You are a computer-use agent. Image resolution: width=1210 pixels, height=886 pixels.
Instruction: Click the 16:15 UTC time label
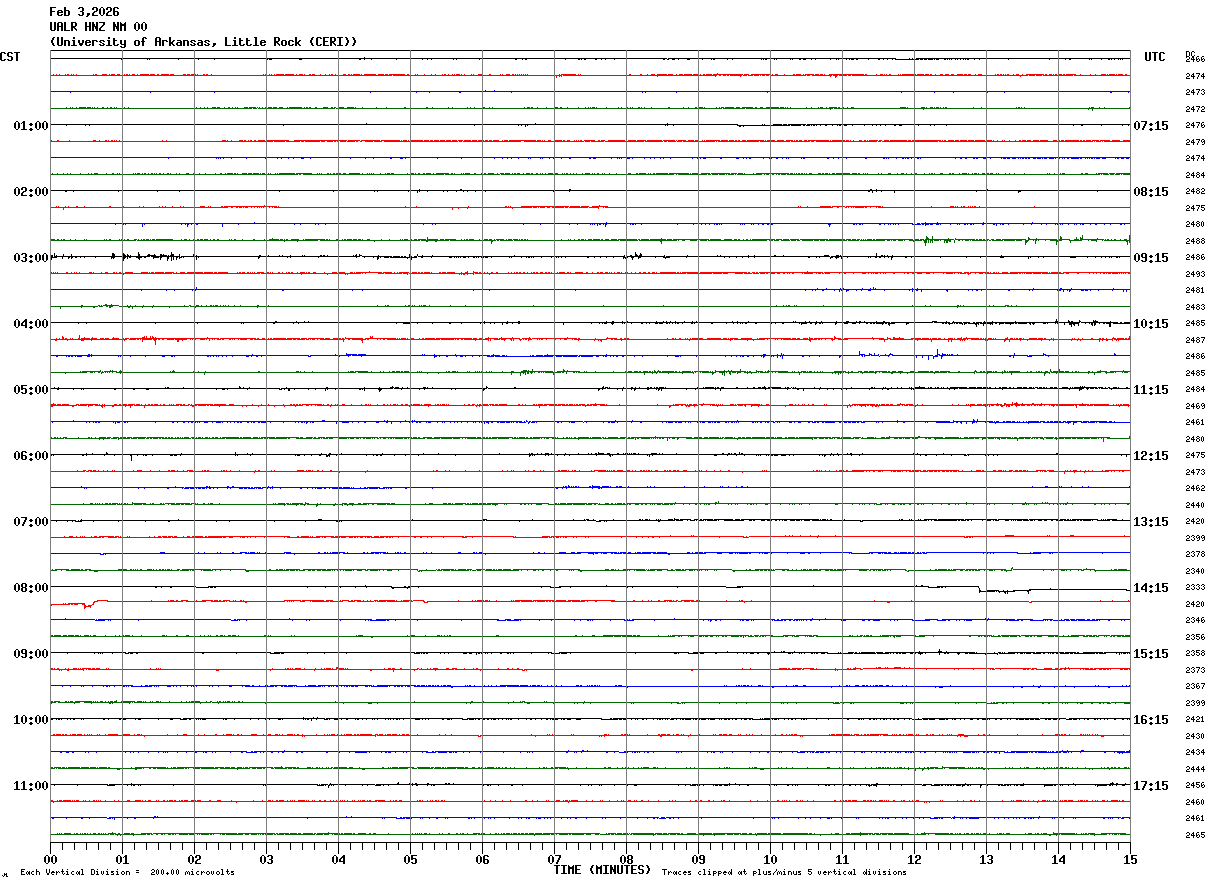coord(1151,720)
